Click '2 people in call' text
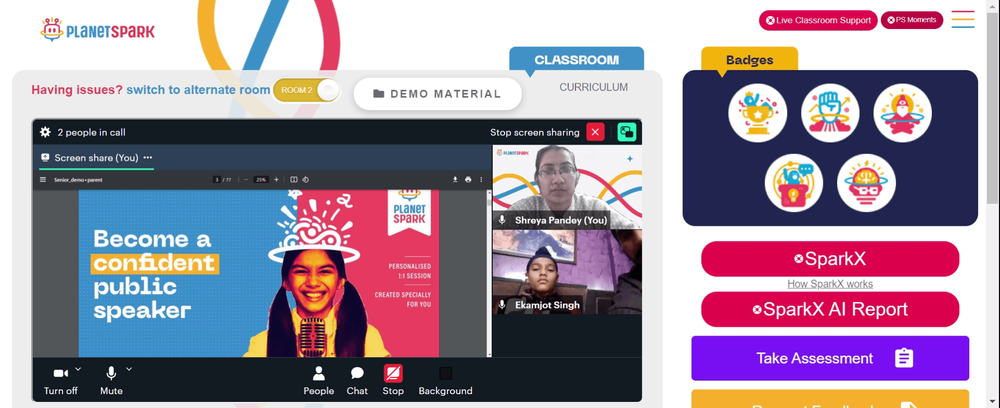Viewport: 1000px width, 408px height. pos(91,133)
